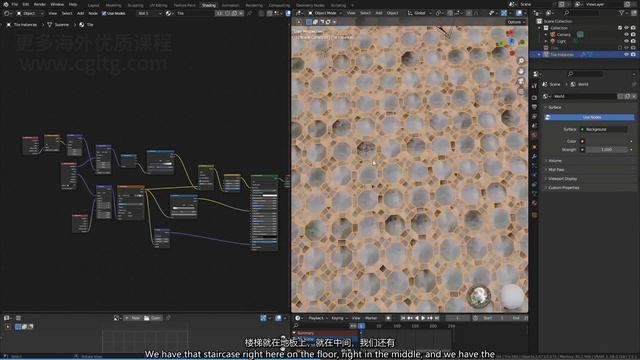
Task: Open the Tool tab in Properties editor
Action: [x=534, y=86]
